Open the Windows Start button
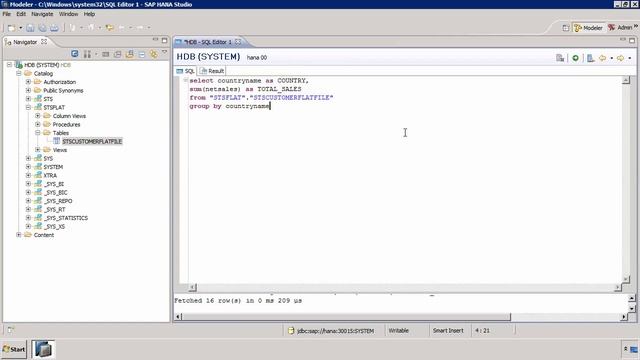The width and height of the screenshot is (640, 360). 14,349
